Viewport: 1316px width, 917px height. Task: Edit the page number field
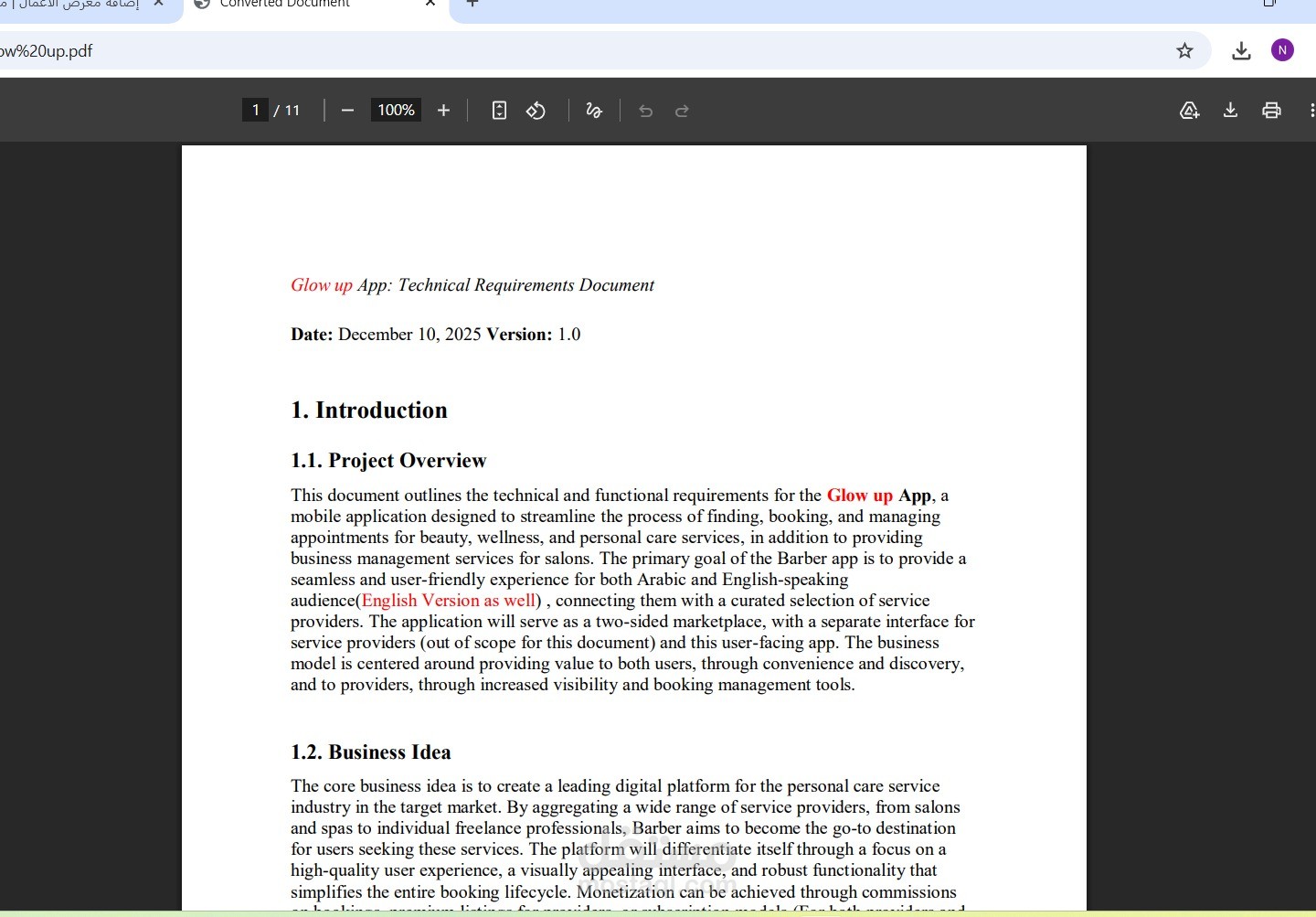click(255, 110)
